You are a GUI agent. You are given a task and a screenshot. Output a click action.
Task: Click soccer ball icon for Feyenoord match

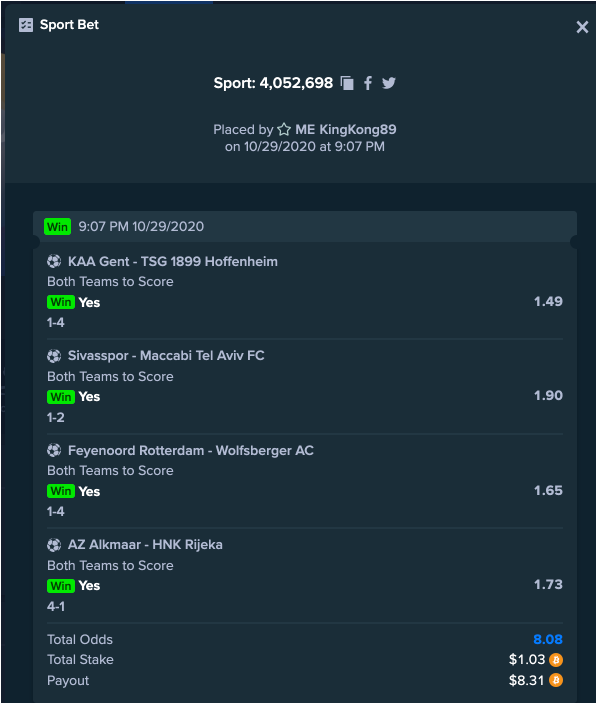54,450
